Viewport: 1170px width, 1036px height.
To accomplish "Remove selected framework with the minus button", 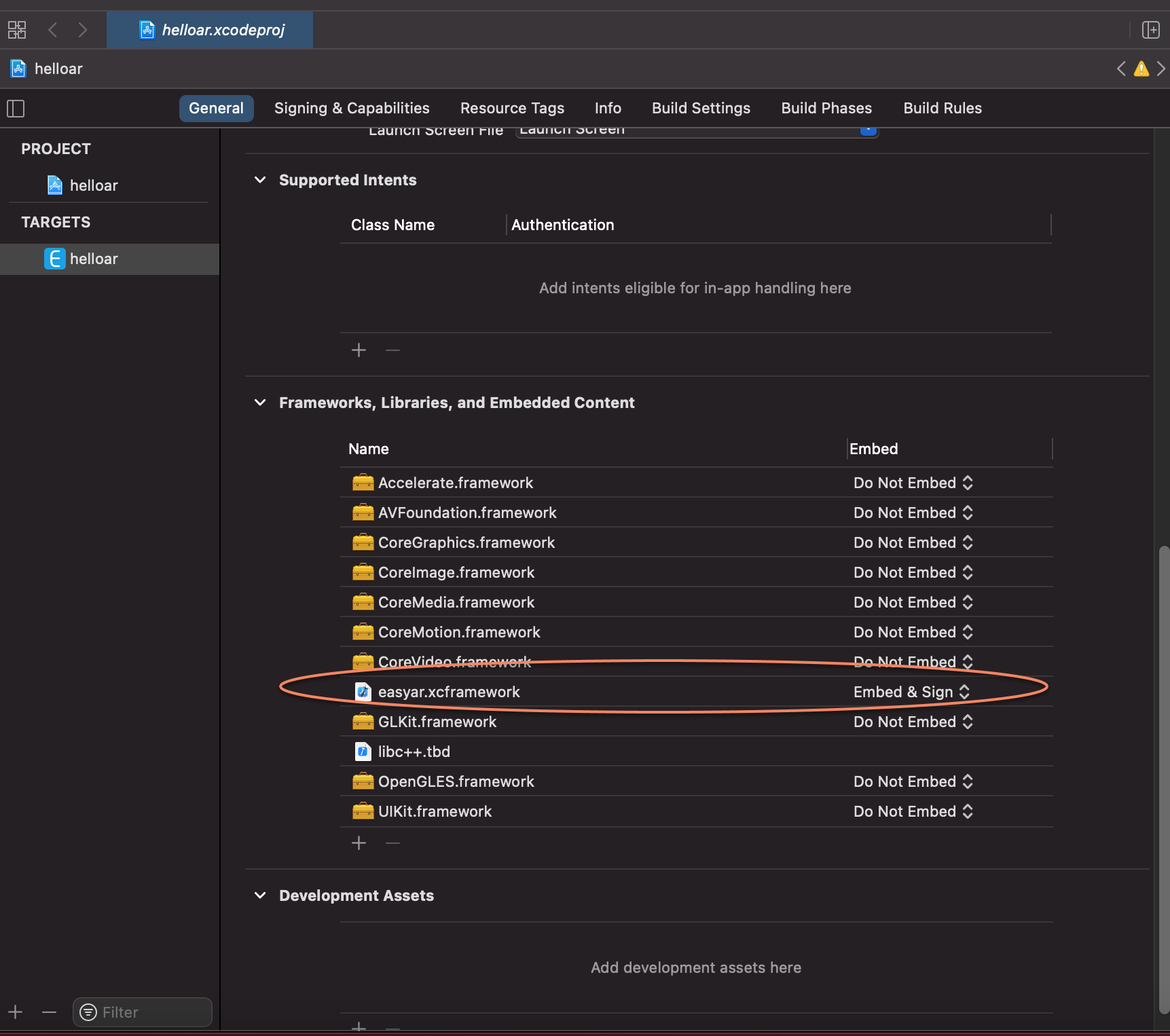I will (x=392, y=843).
